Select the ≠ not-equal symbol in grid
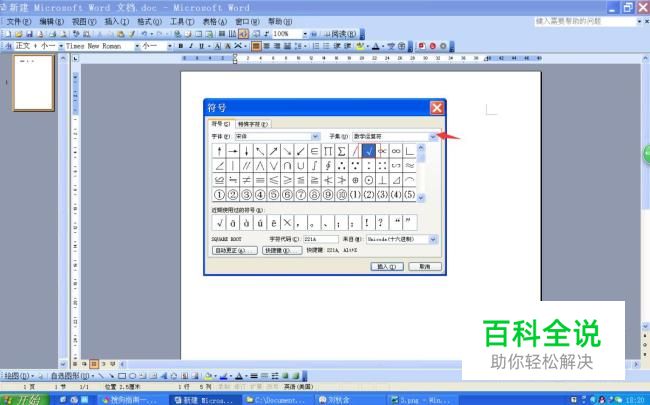 [246, 180]
